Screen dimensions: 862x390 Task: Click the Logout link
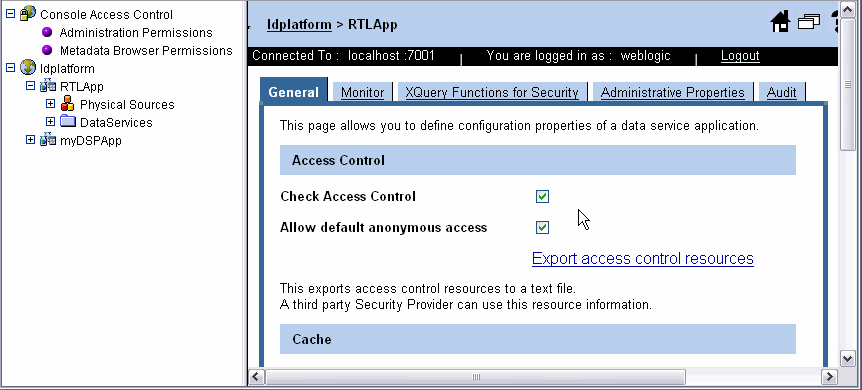tap(740, 56)
